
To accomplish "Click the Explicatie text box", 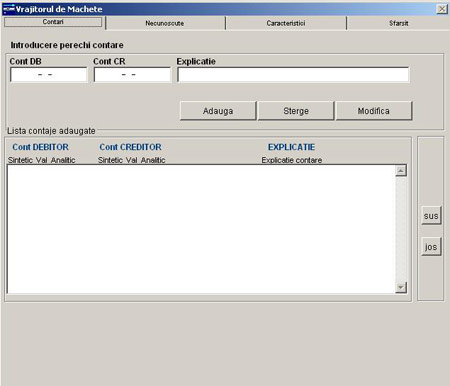I will (293, 75).
